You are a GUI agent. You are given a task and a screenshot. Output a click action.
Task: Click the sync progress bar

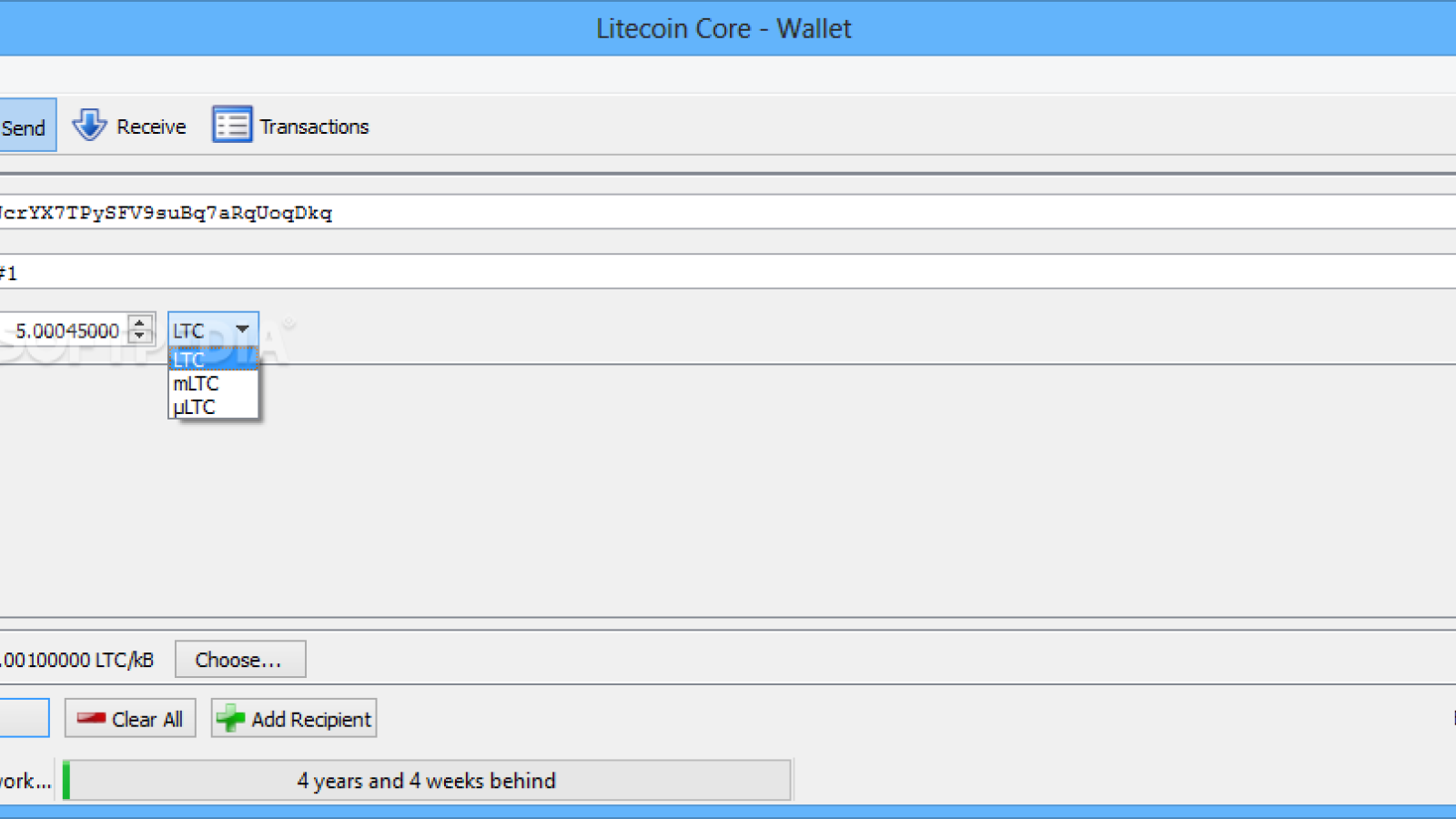(427, 781)
